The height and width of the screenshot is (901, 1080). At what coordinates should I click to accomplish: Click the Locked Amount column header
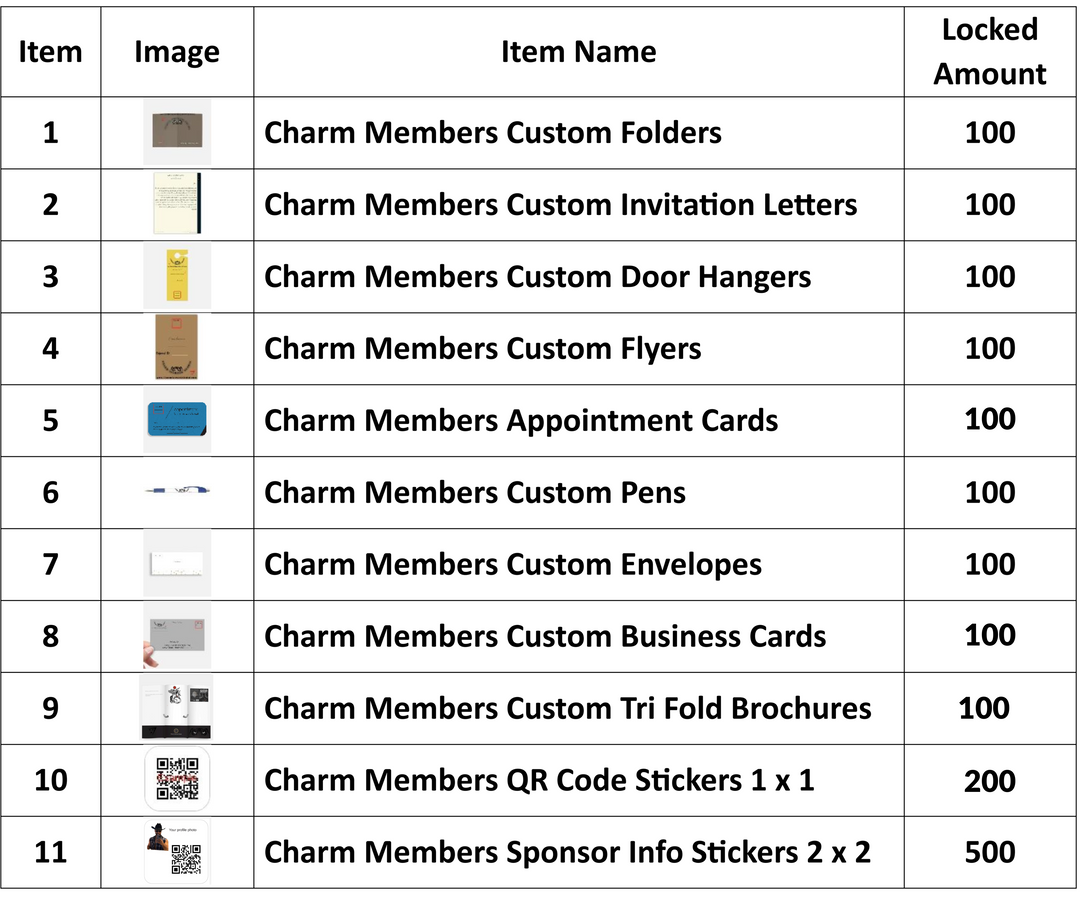(989, 52)
